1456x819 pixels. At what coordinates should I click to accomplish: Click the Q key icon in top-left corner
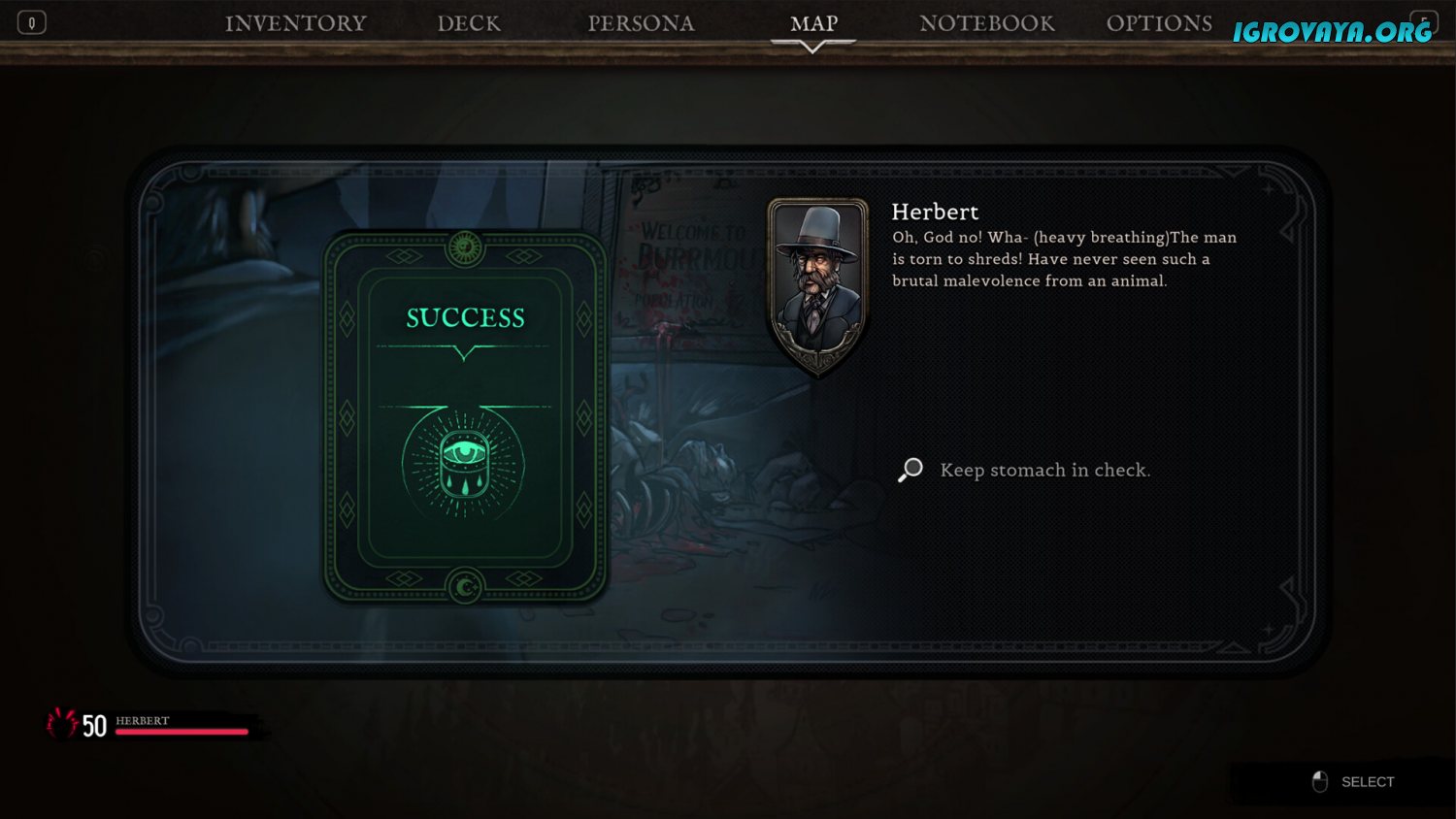click(x=31, y=22)
